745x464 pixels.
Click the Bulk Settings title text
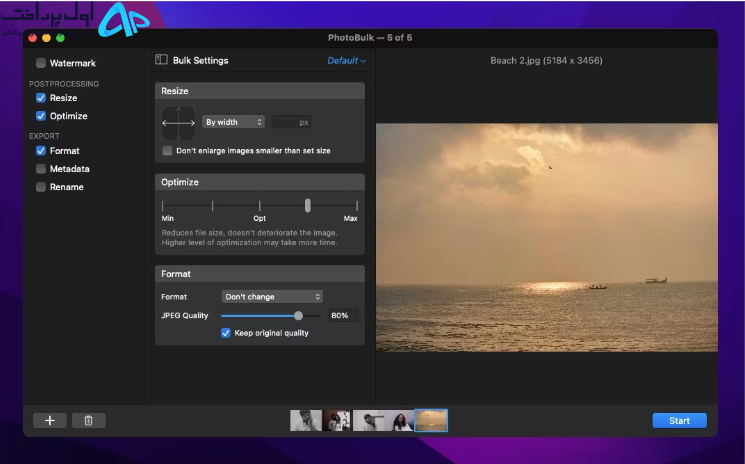pos(201,60)
